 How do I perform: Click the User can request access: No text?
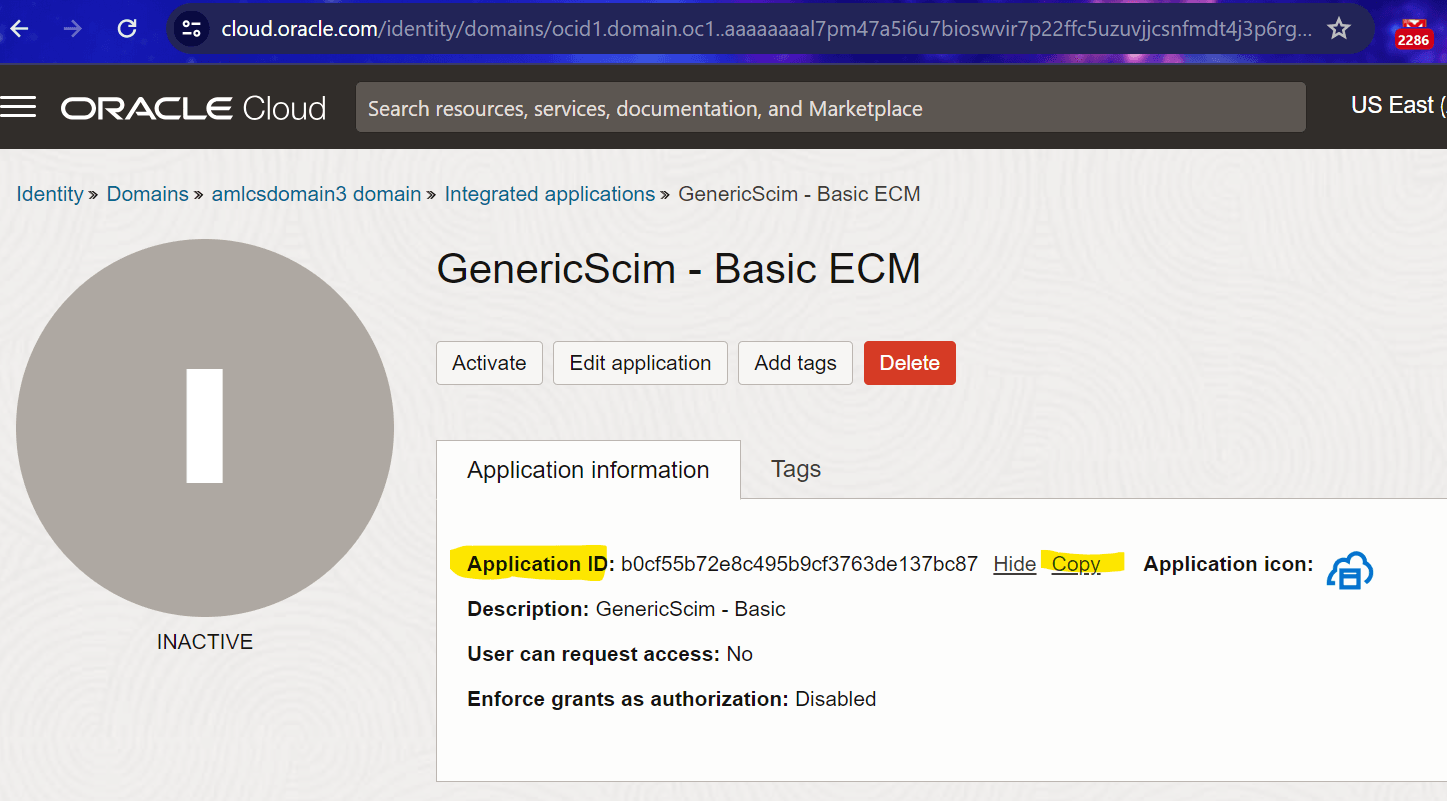(x=610, y=654)
